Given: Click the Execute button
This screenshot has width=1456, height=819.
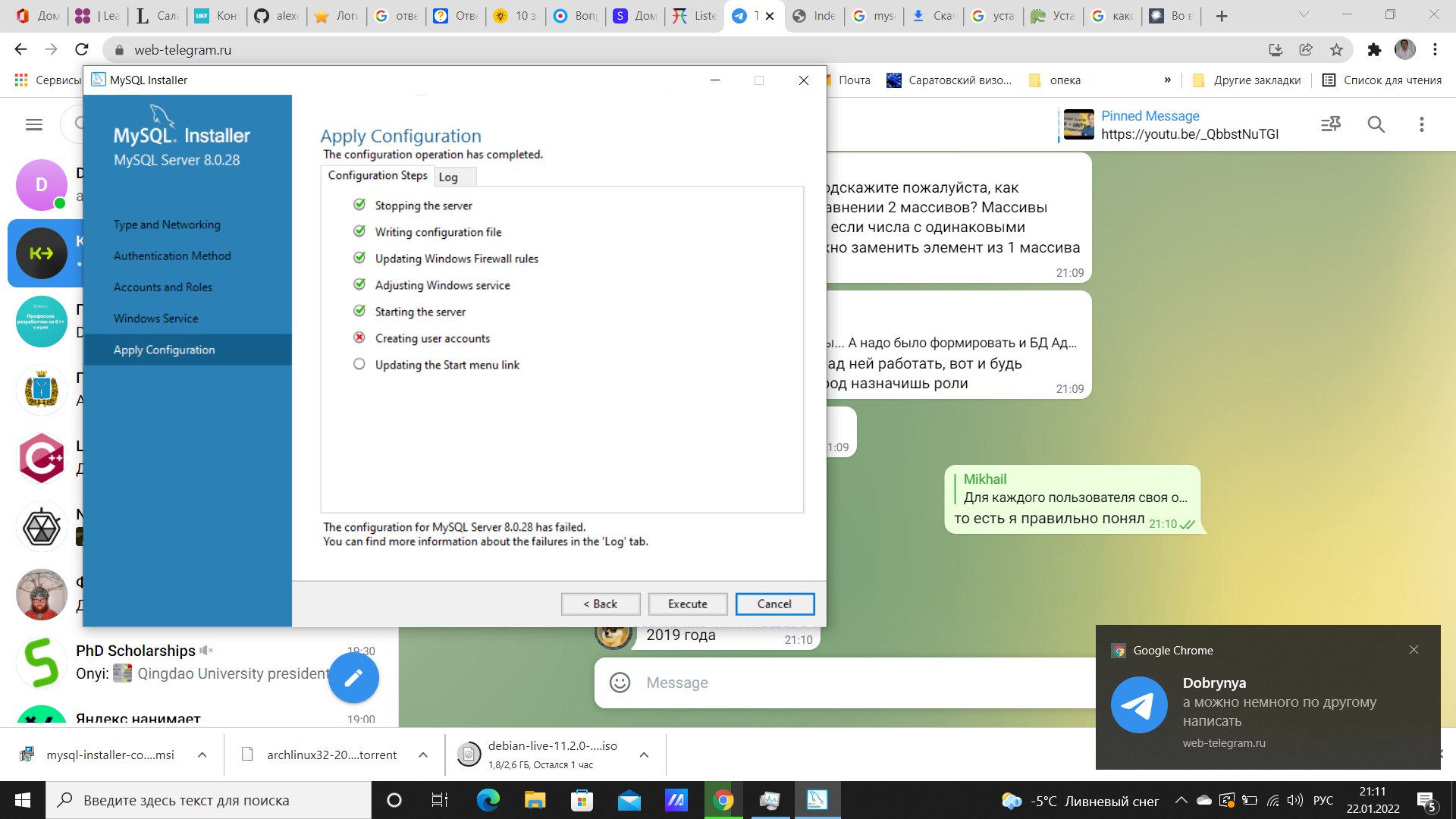Looking at the screenshot, I should pos(688,604).
